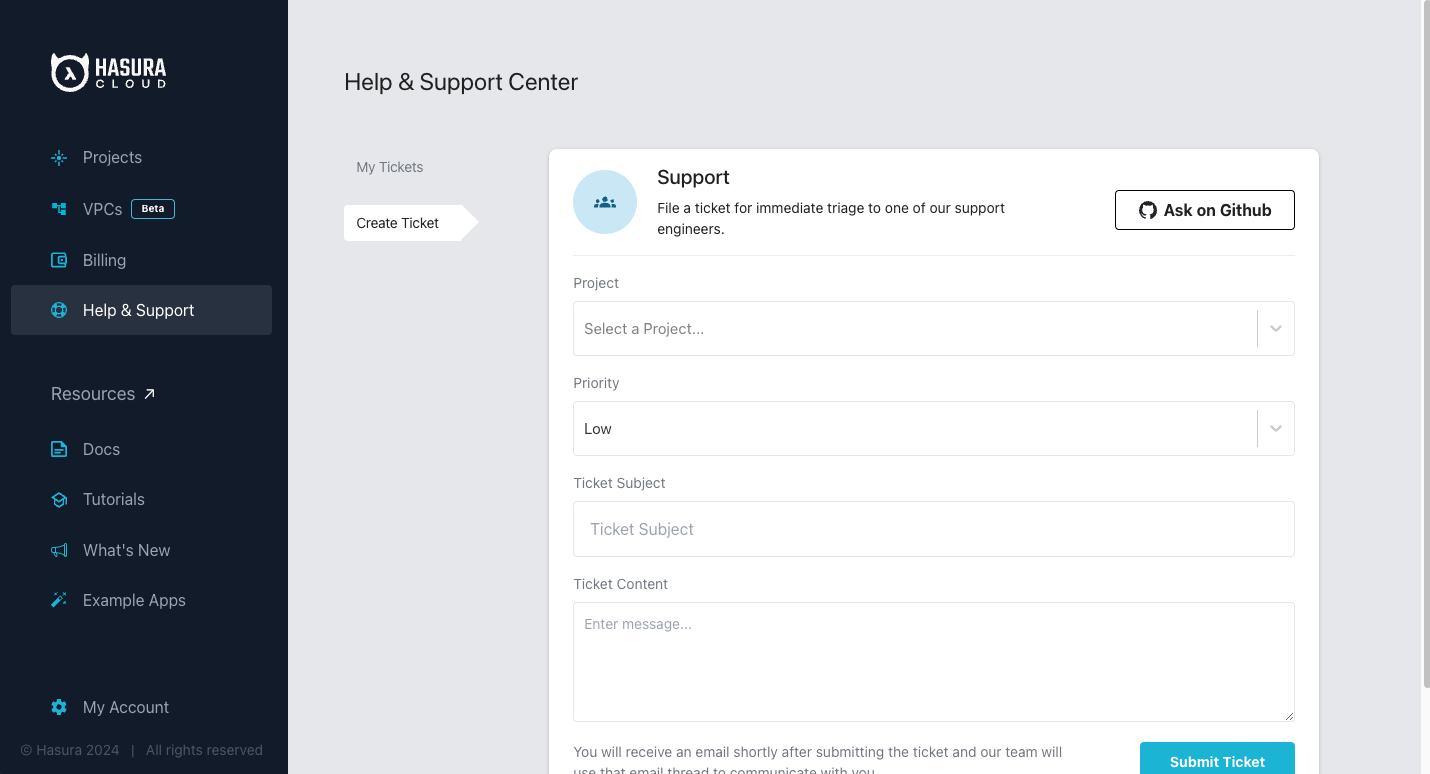Click the VPCs Beta badge
Viewport: 1430px width, 774px height.
pyautogui.click(x=152, y=208)
